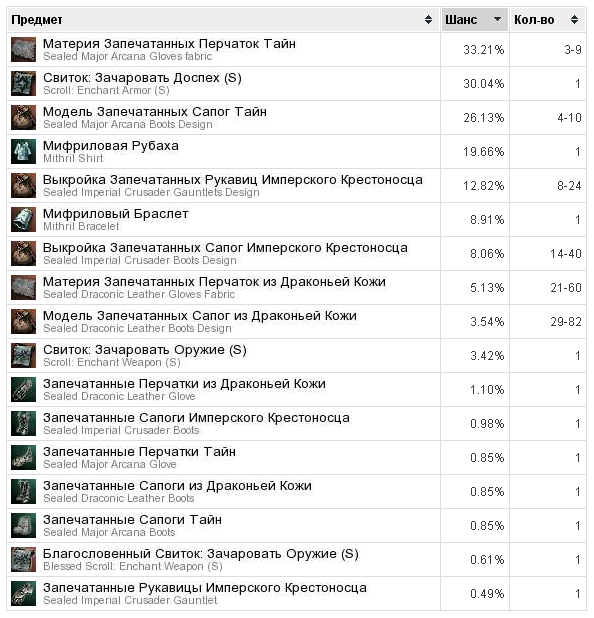The height and width of the screenshot is (618, 594).
Task: Open Запечатанные Перчатки Тайн link
Action: (x=139, y=451)
